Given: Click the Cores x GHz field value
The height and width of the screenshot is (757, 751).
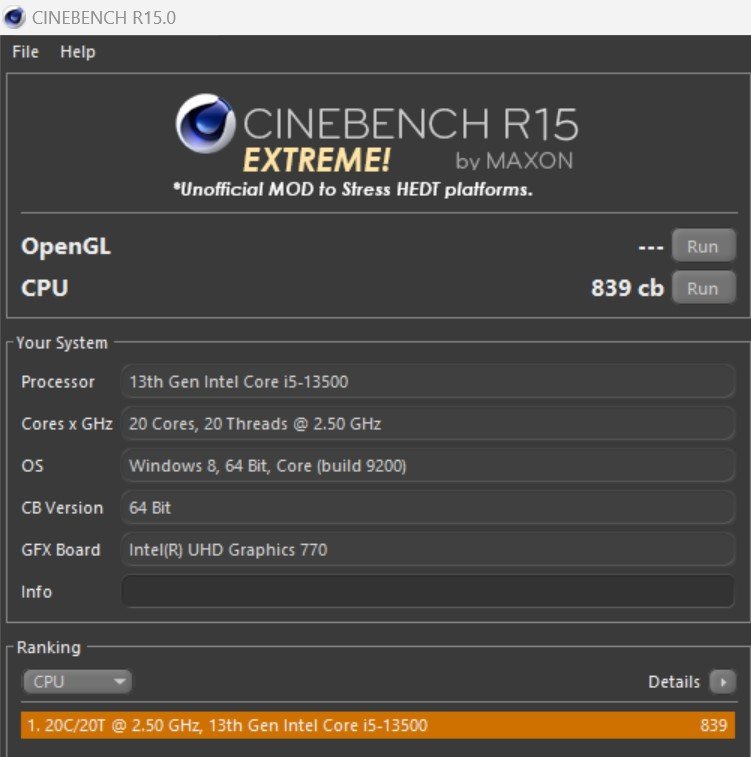Looking at the screenshot, I should (x=428, y=423).
